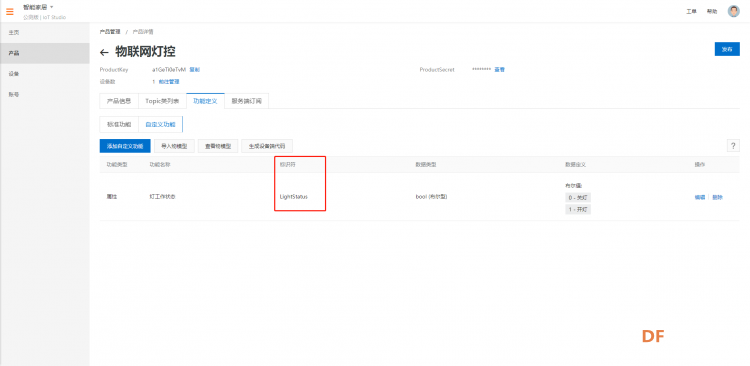This screenshot has width=750, height=366.
Task: Switch to the 功能定义 tab
Action: click(x=205, y=101)
